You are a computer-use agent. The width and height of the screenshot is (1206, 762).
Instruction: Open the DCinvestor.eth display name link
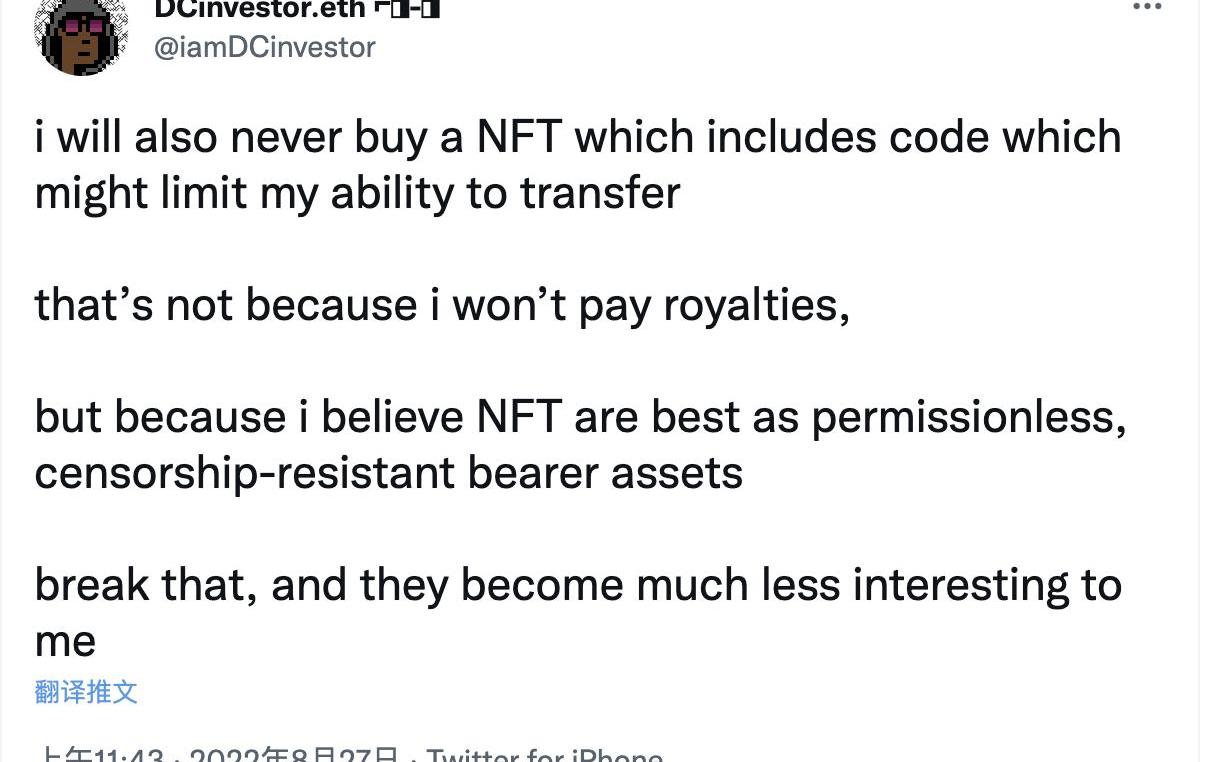coord(259,10)
